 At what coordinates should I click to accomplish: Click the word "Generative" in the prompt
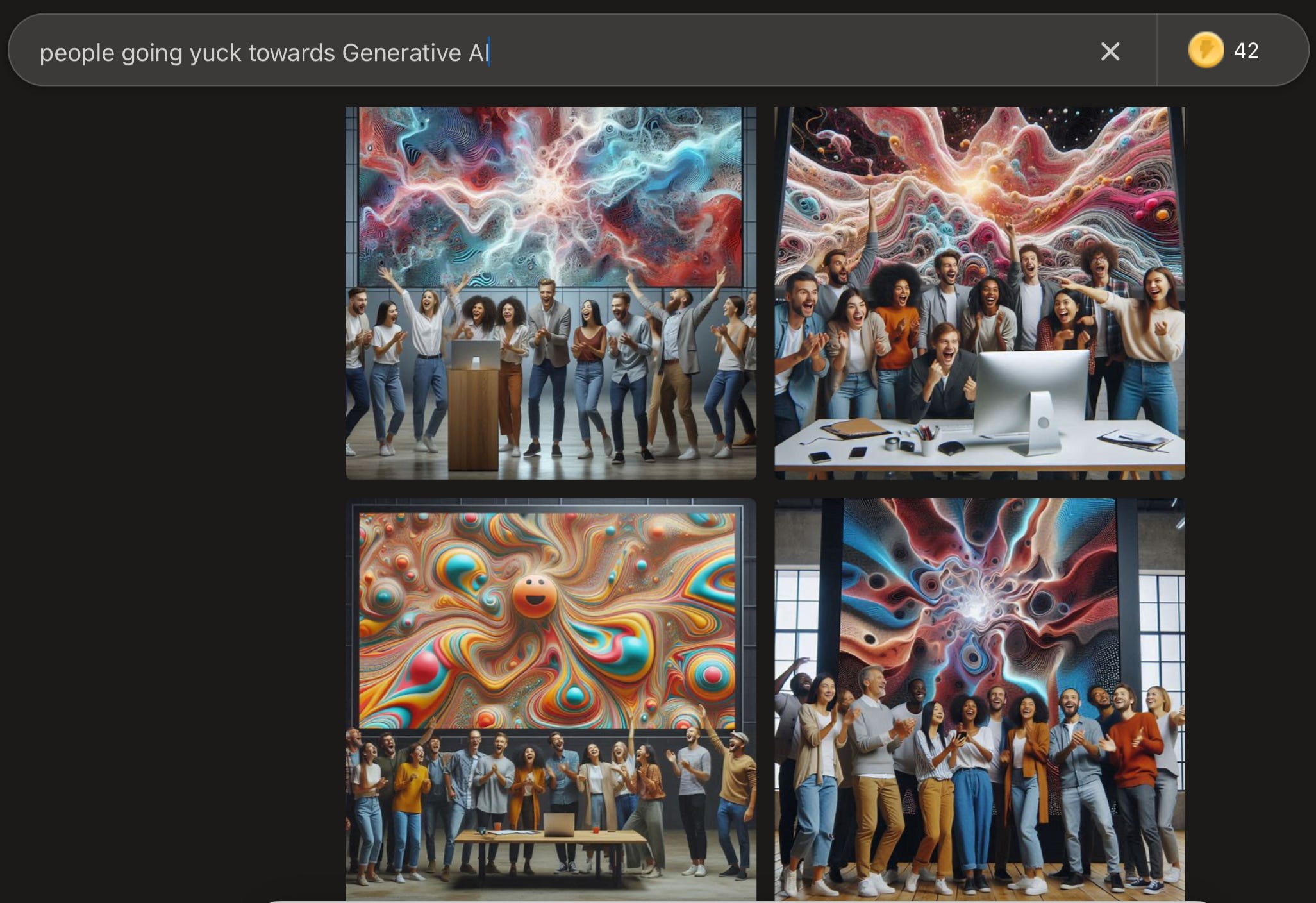(401, 53)
